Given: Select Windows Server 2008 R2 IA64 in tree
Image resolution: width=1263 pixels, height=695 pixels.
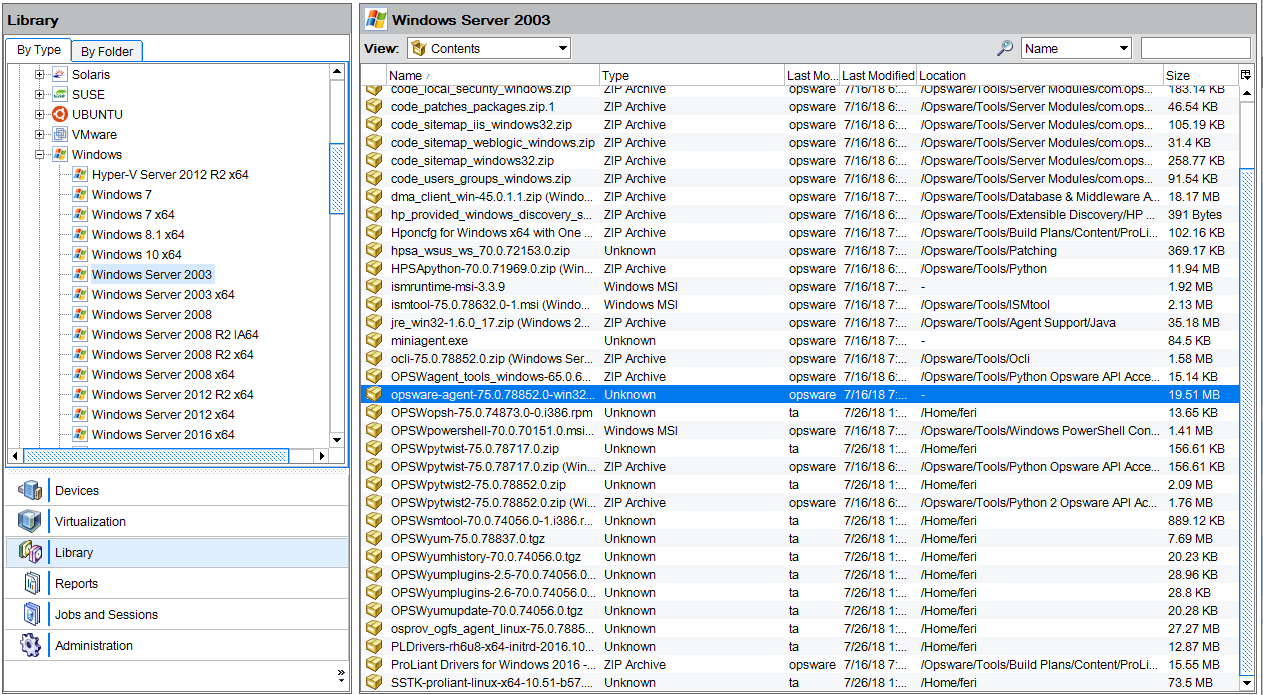Looking at the screenshot, I should pos(175,334).
